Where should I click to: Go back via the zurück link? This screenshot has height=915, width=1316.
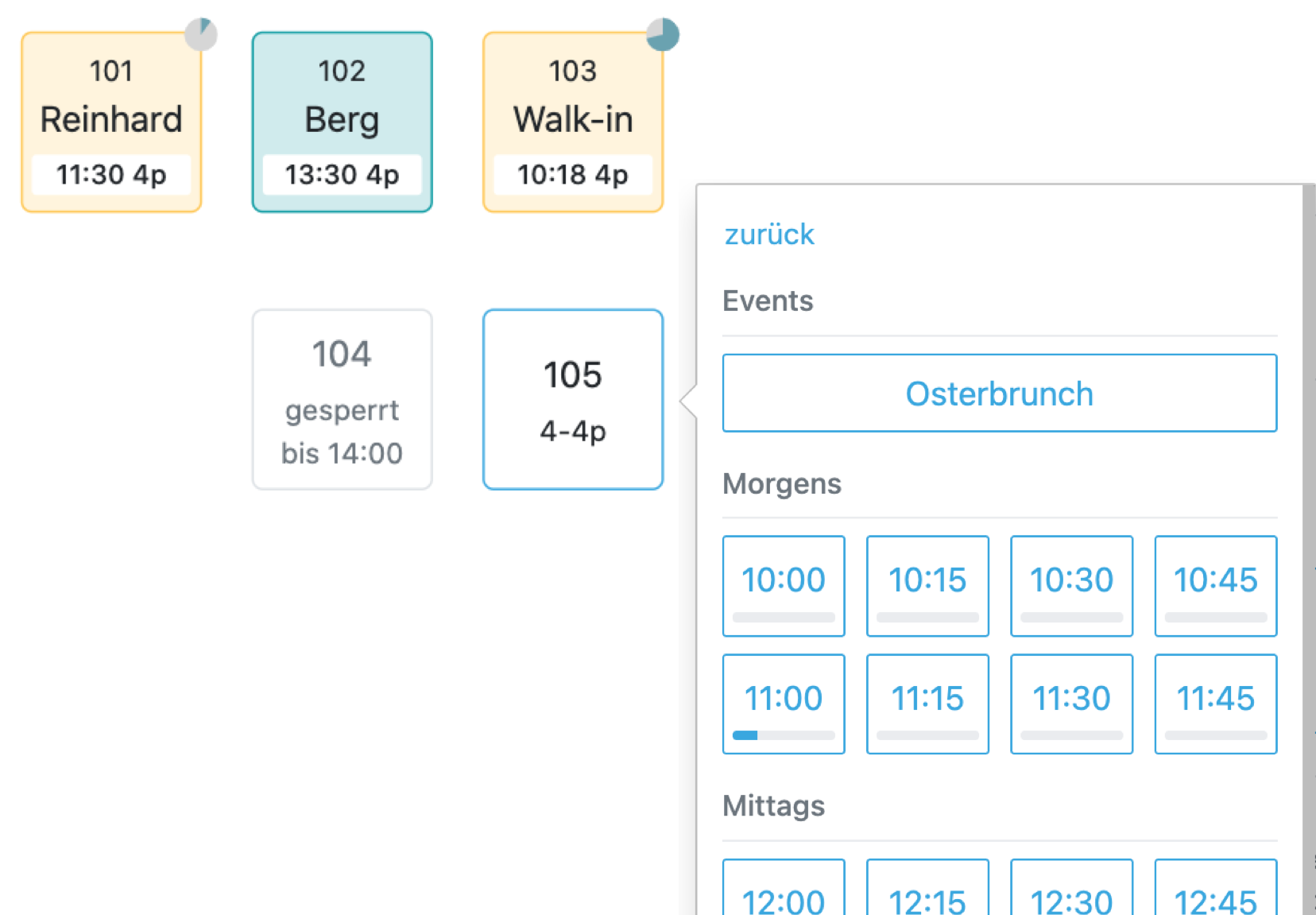769,235
